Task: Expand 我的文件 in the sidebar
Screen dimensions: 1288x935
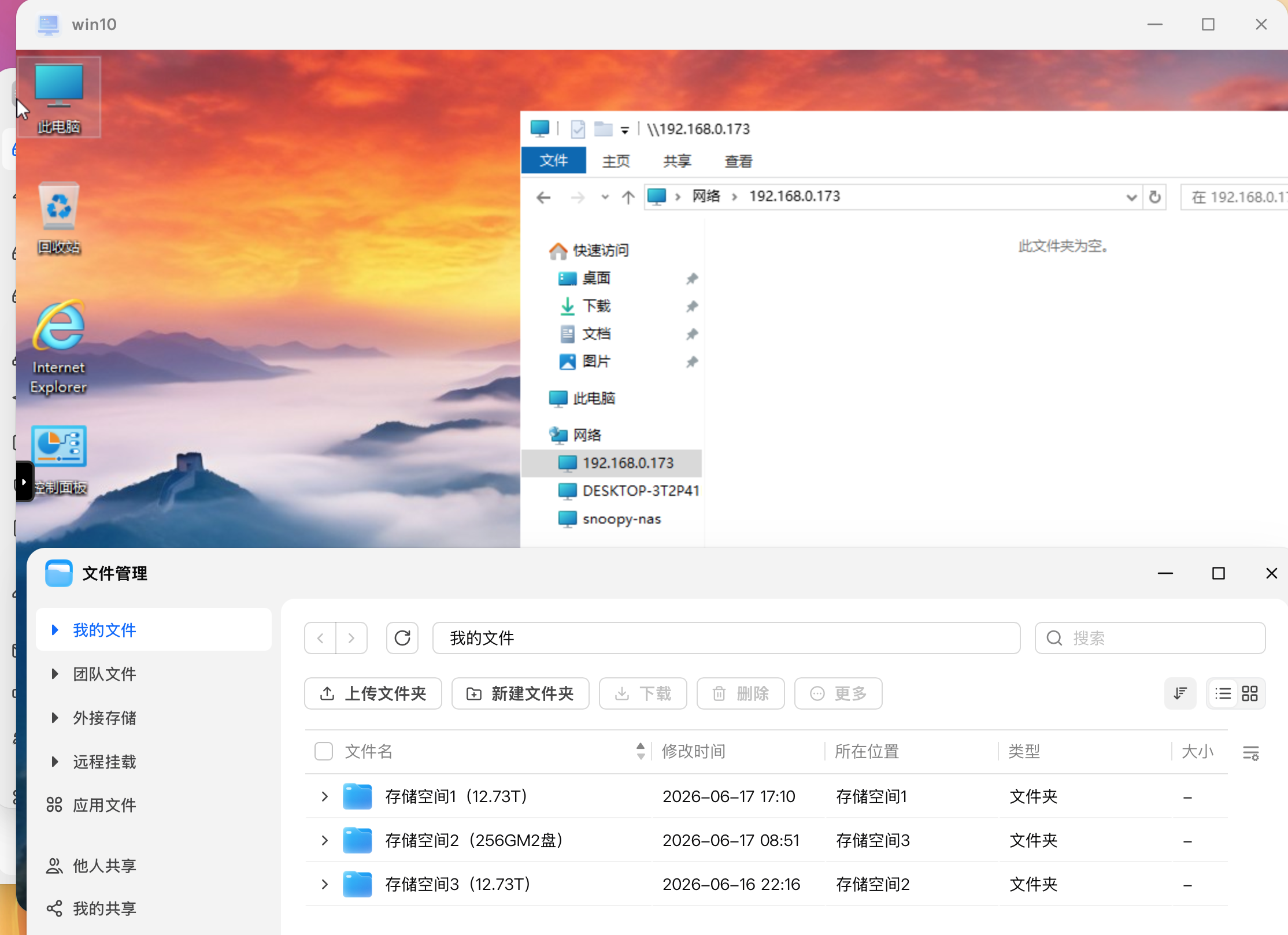Action: [55, 630]
